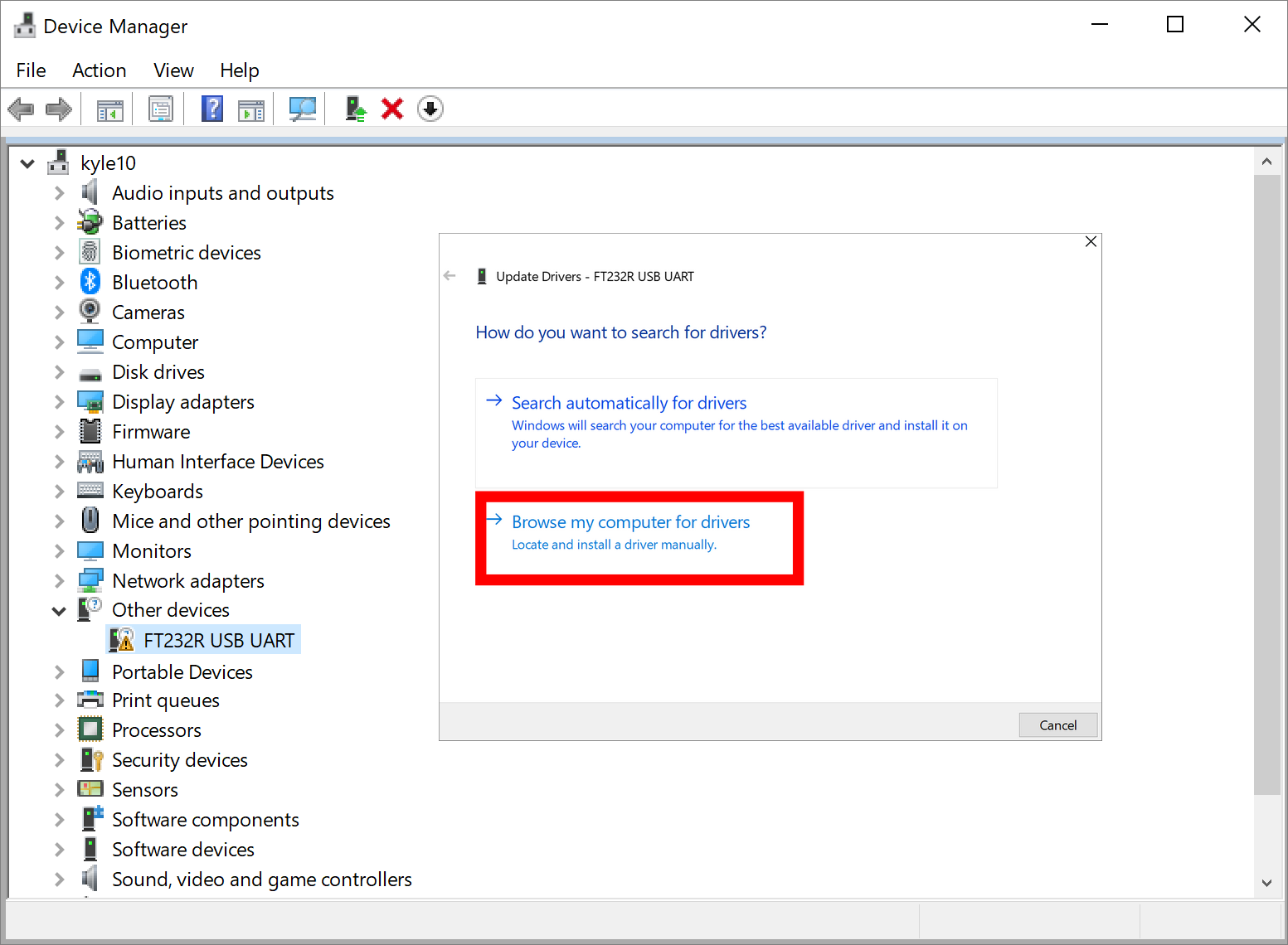Expand the Software devices chevron
This screenshot has height=945, width=1288.
point(59,850)
